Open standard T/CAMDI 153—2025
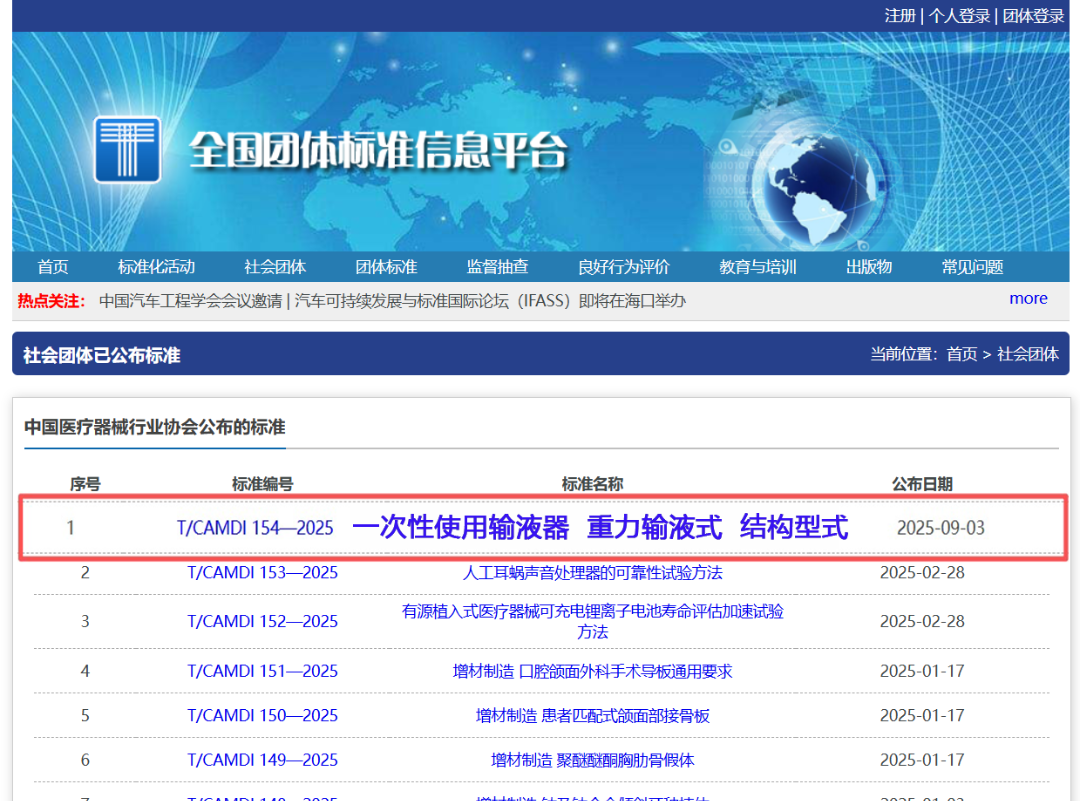Image resolution: width=1080 pixels, height=801 pixels. 262,573
